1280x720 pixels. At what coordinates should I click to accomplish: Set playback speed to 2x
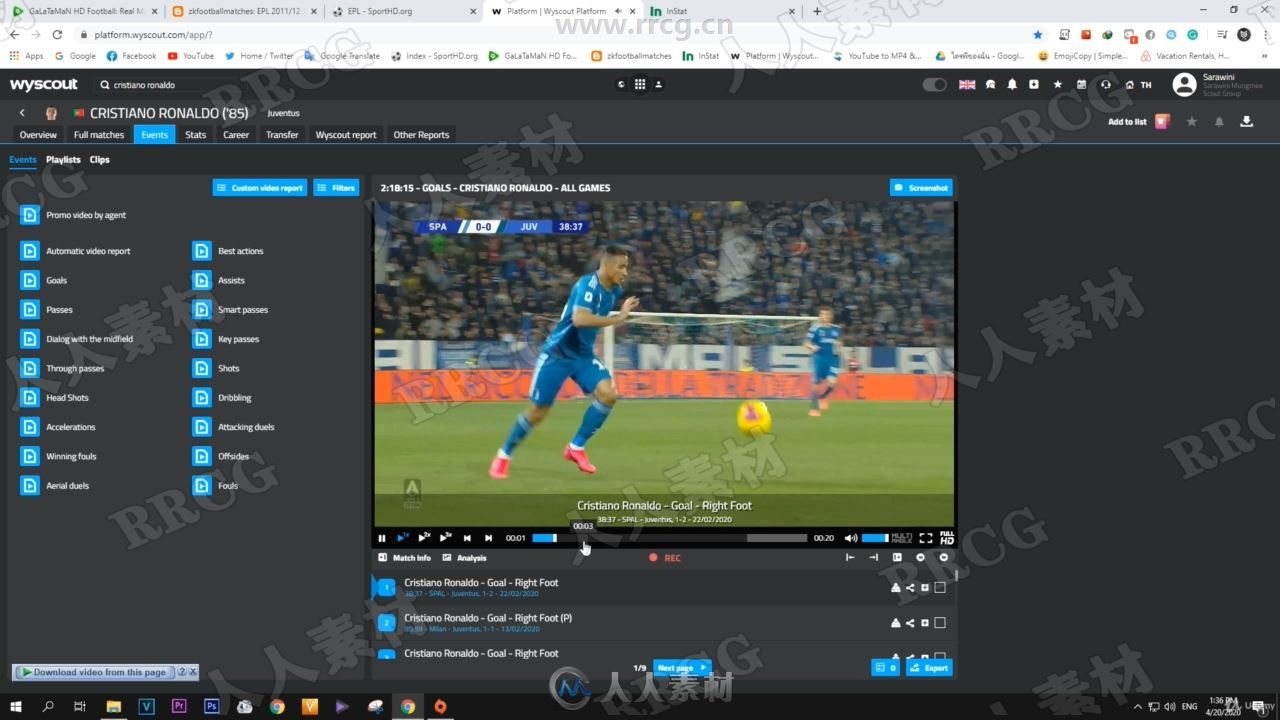coord(424,538)
